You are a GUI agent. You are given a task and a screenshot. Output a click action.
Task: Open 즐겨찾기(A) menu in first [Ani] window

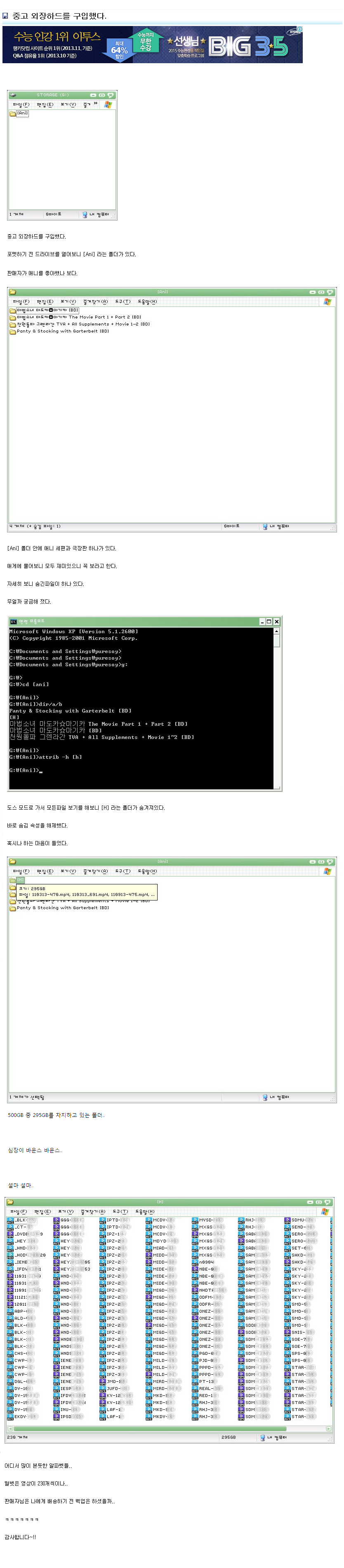coord(95,302)
